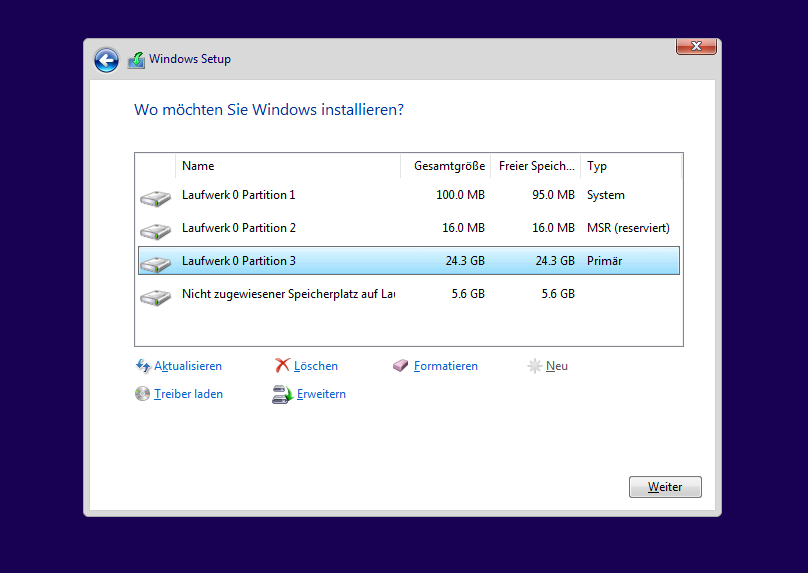808x573 pixels.
Task: Go back with the blue arrow button
Action: [x=107, y=60]
